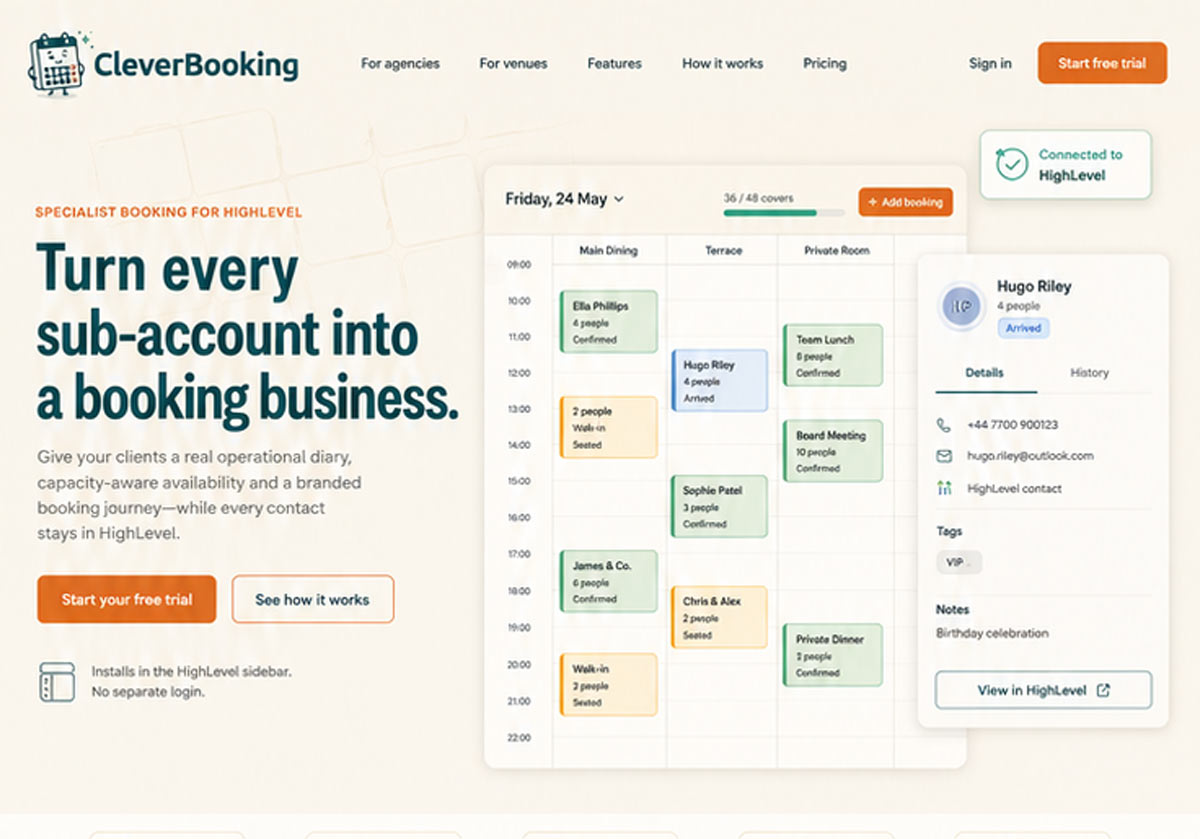Open the Ella Phillips booking card
This screenshot has width=1200, height=839.
click(608, 321)
